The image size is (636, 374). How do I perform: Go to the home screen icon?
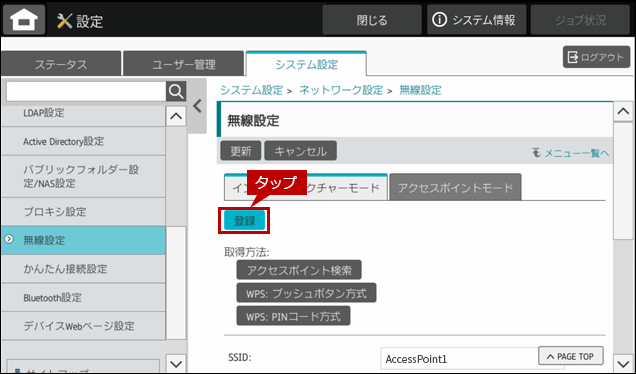click(x=24, y=20)
